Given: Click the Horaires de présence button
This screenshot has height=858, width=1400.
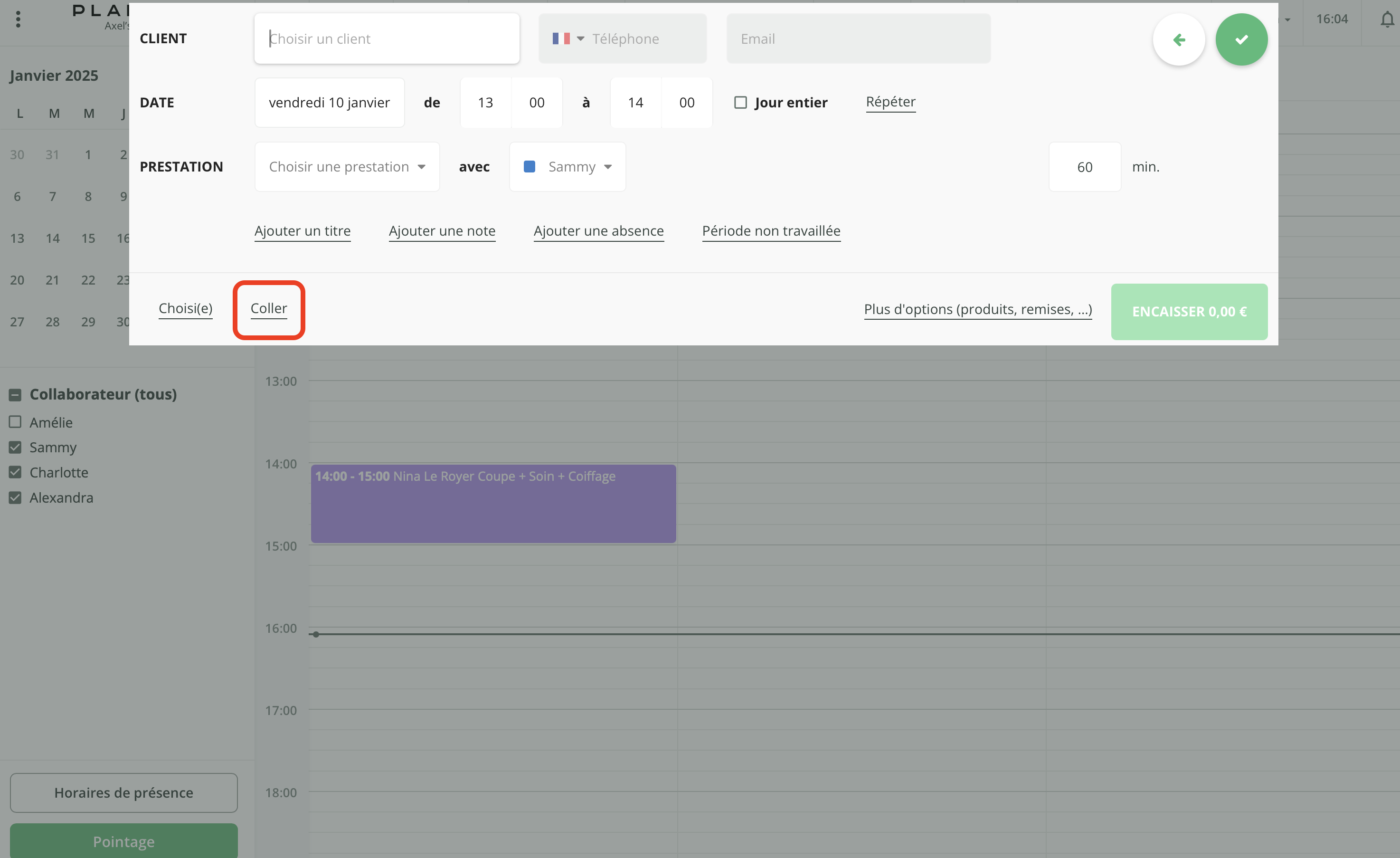Looking at the screenshot, I should coord(123,792).
